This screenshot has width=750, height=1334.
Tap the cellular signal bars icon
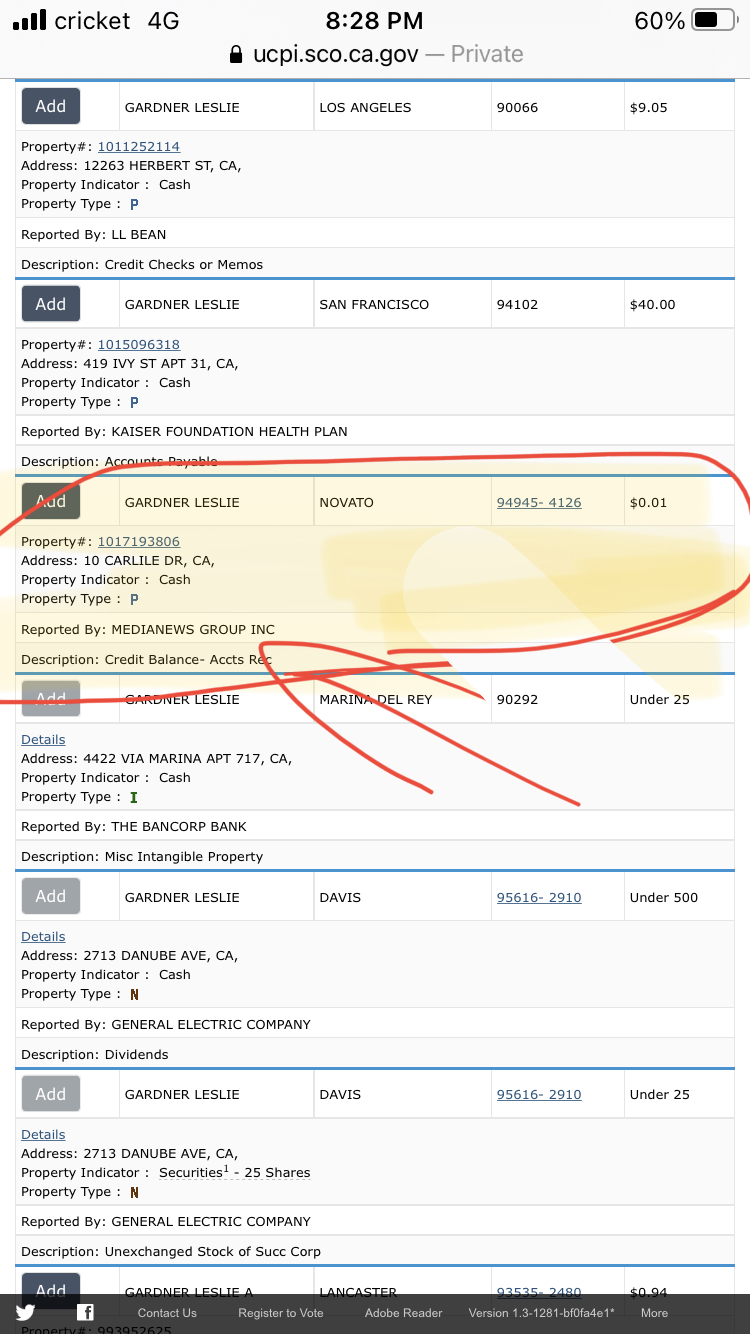click(29, 20)
